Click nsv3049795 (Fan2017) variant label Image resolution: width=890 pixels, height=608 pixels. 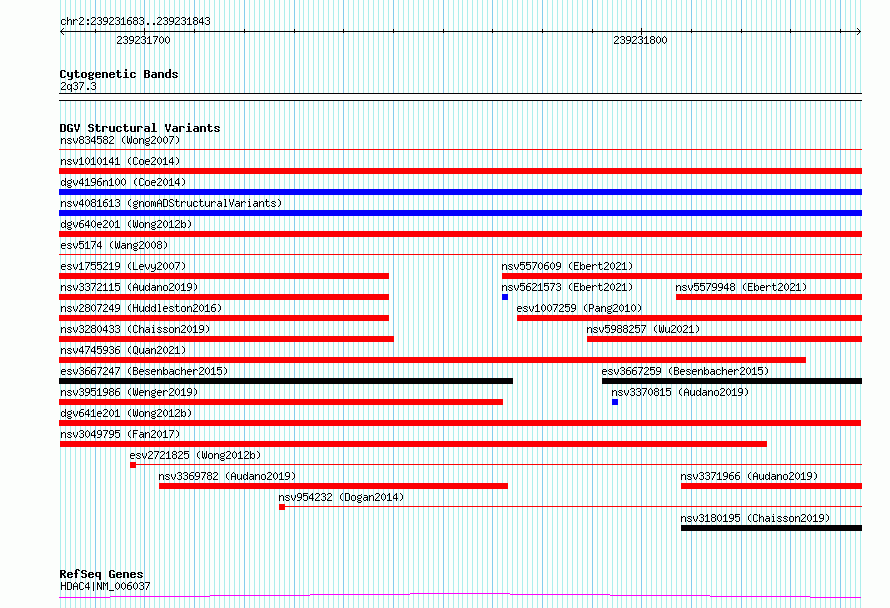pyautogui.click(x=120, y=434)
